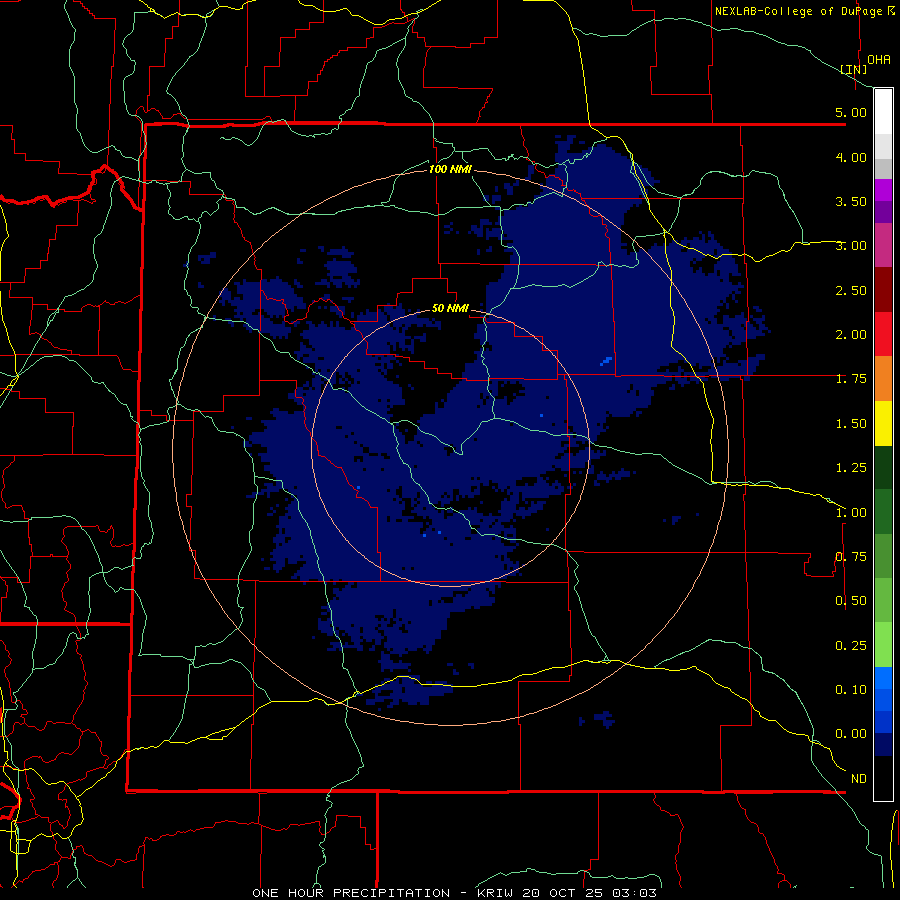Click the ND legend label
The image size is (900, 900).
859,779
